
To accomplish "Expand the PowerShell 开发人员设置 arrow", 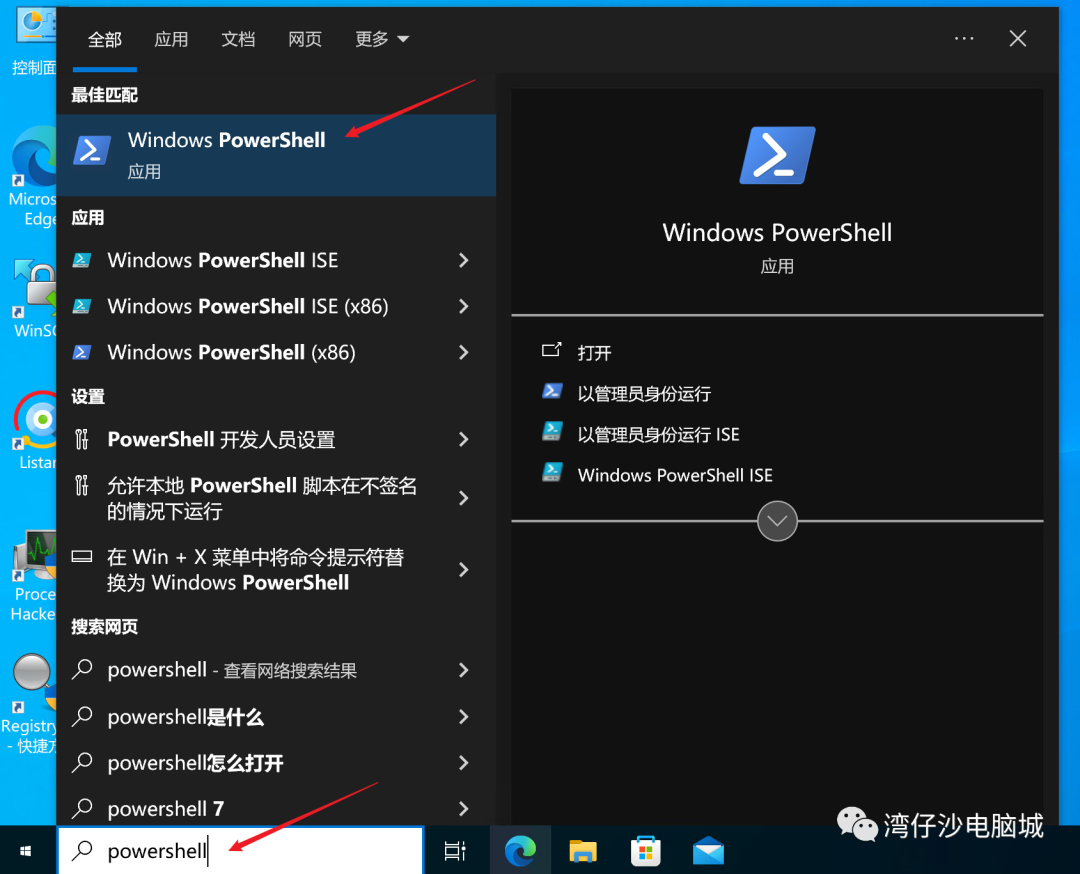I will pyautogui.click(x=464, y=439).
